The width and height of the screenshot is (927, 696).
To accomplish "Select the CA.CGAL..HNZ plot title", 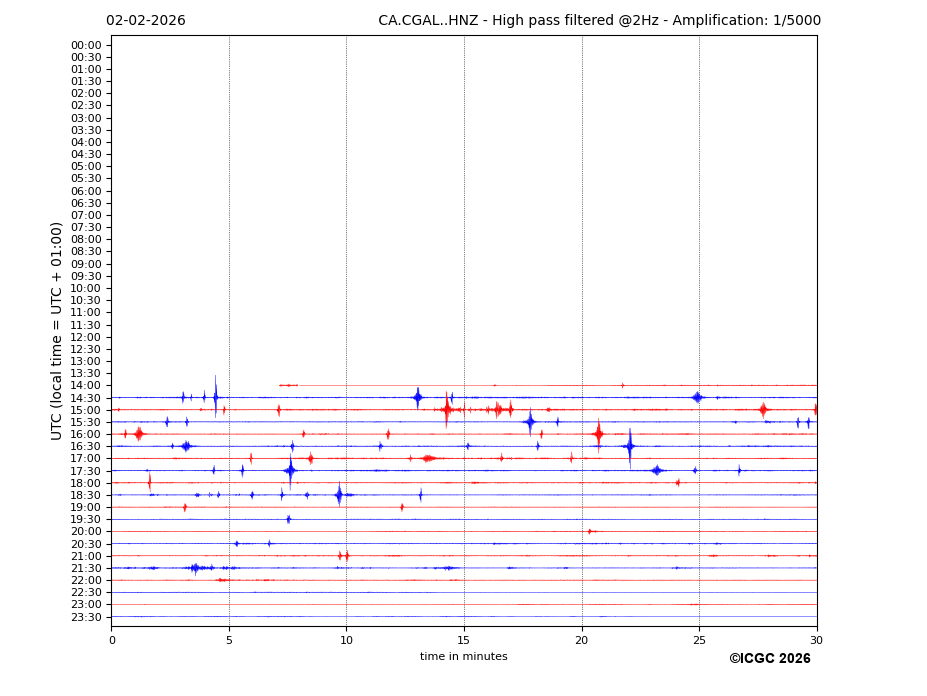I will (x=599, y=21).
